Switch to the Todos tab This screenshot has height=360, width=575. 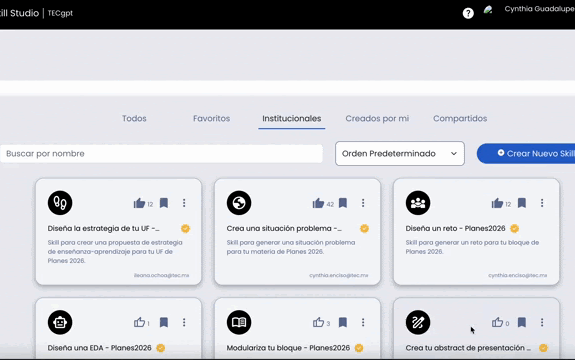click(134, 118)
